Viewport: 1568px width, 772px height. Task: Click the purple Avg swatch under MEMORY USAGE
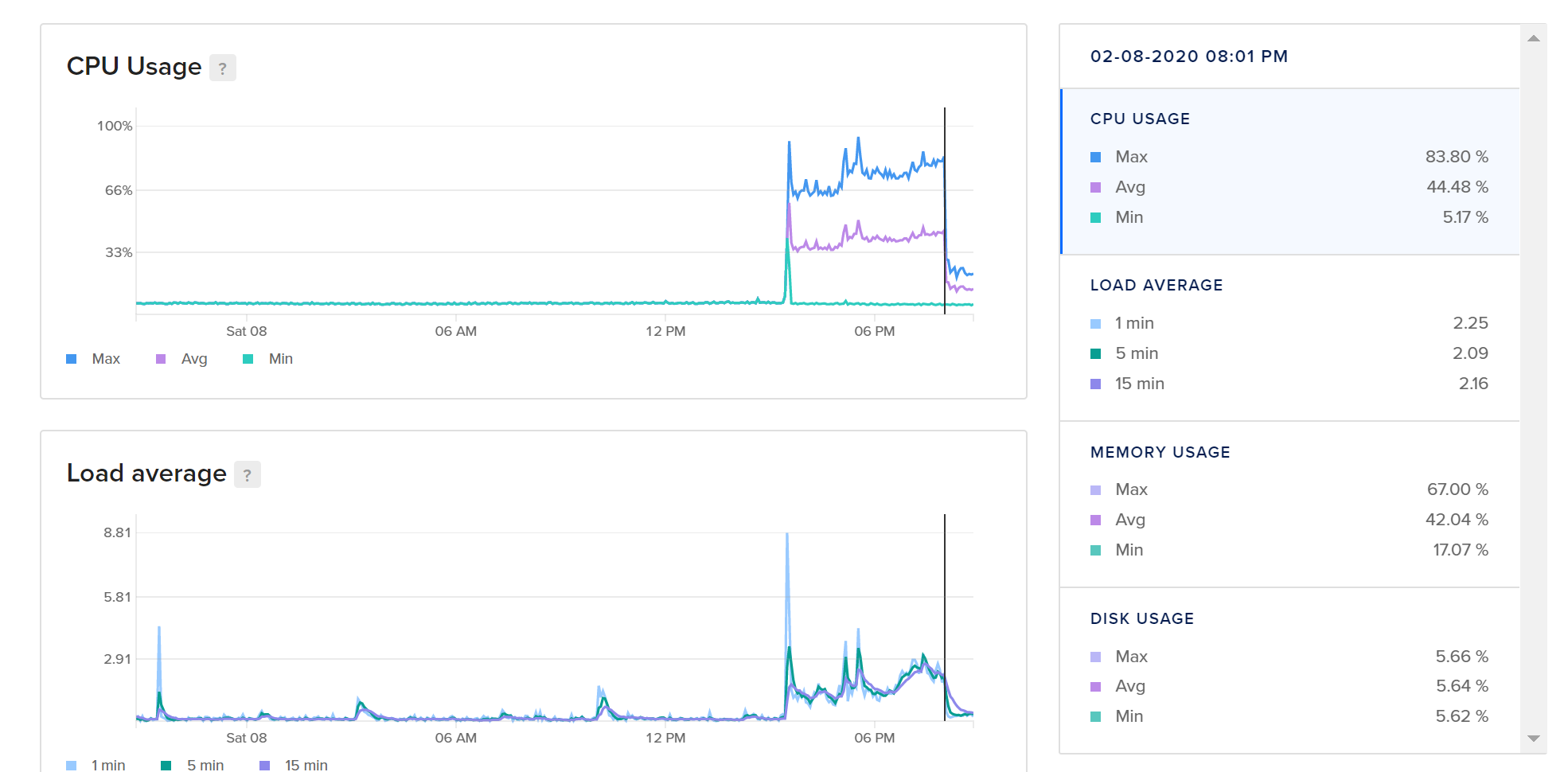click(x=1096, y=519)
